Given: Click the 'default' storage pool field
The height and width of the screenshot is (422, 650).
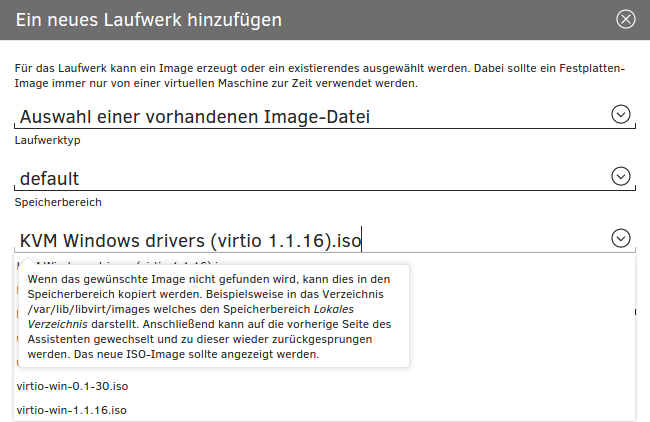Looking at the screenshot, I should (x=300, y=179).
